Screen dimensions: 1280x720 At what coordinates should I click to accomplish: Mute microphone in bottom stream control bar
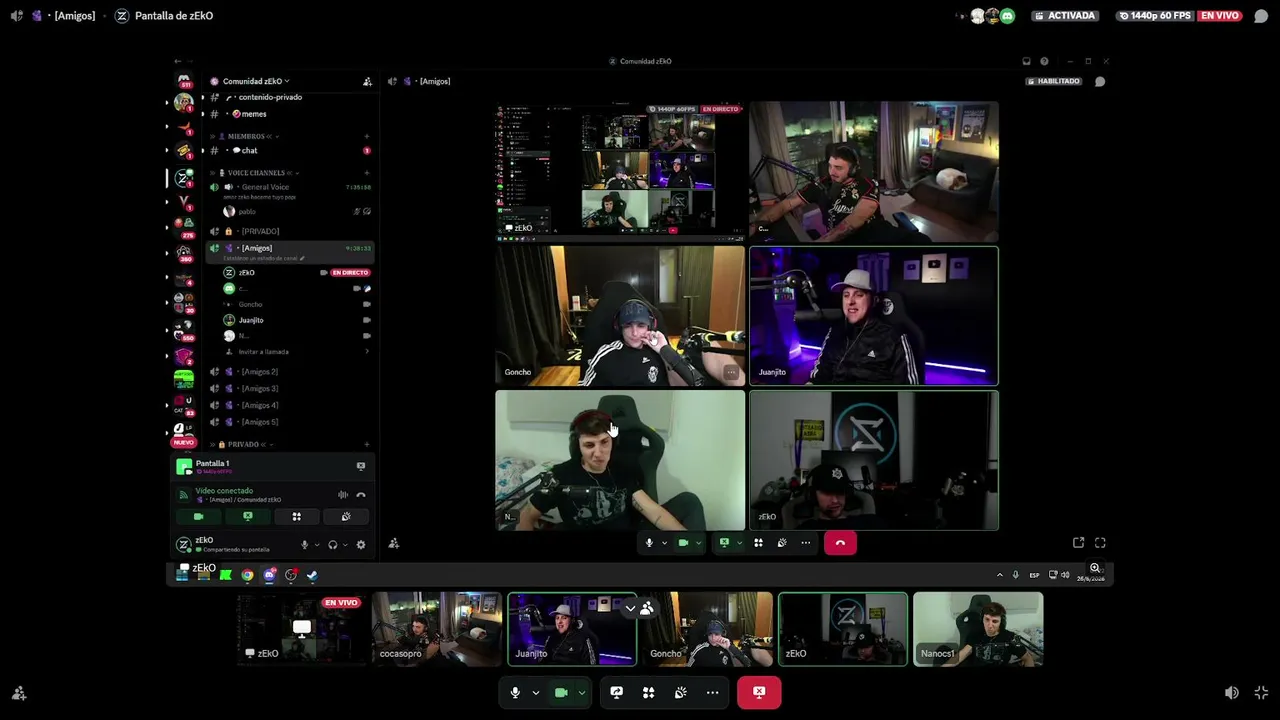click(515, 692)
